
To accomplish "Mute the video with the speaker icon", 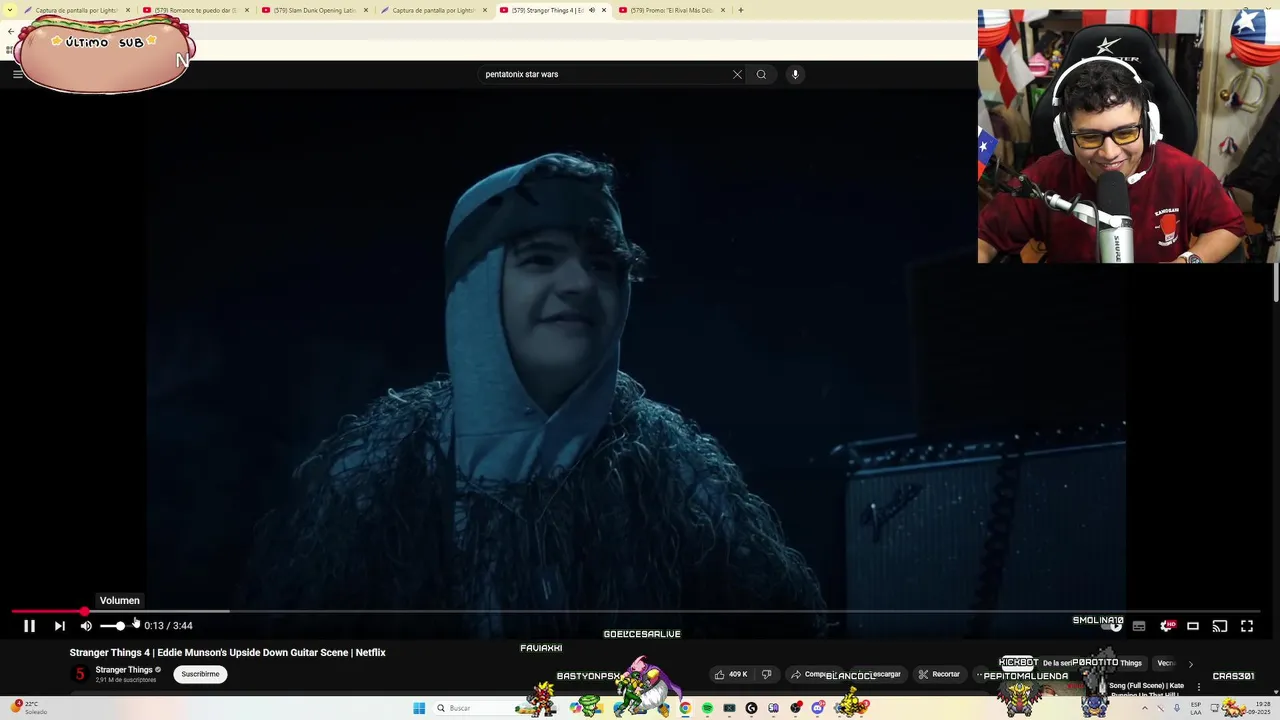I will coord(86,626).
